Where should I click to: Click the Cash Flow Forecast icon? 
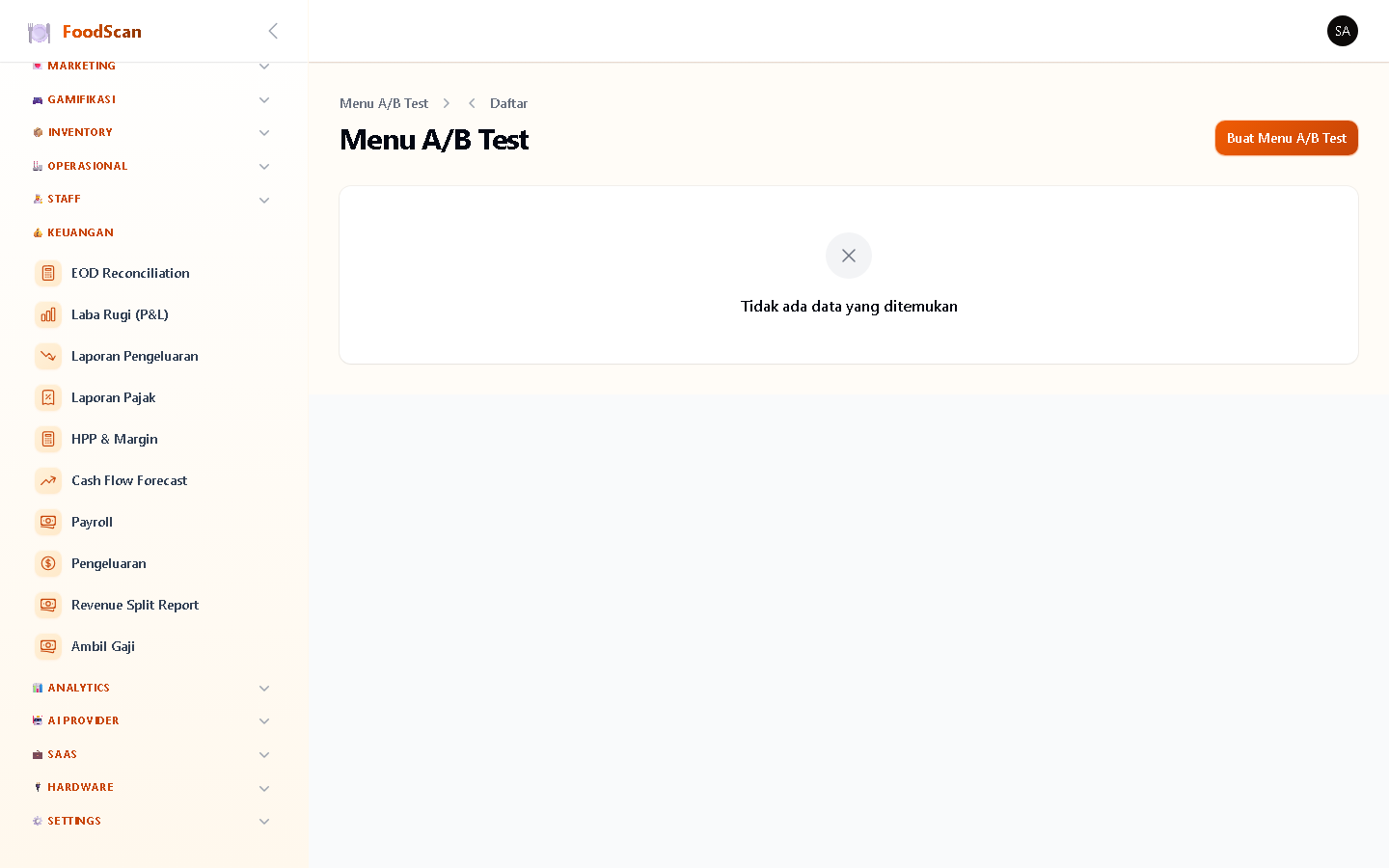[x=48, y=480]
